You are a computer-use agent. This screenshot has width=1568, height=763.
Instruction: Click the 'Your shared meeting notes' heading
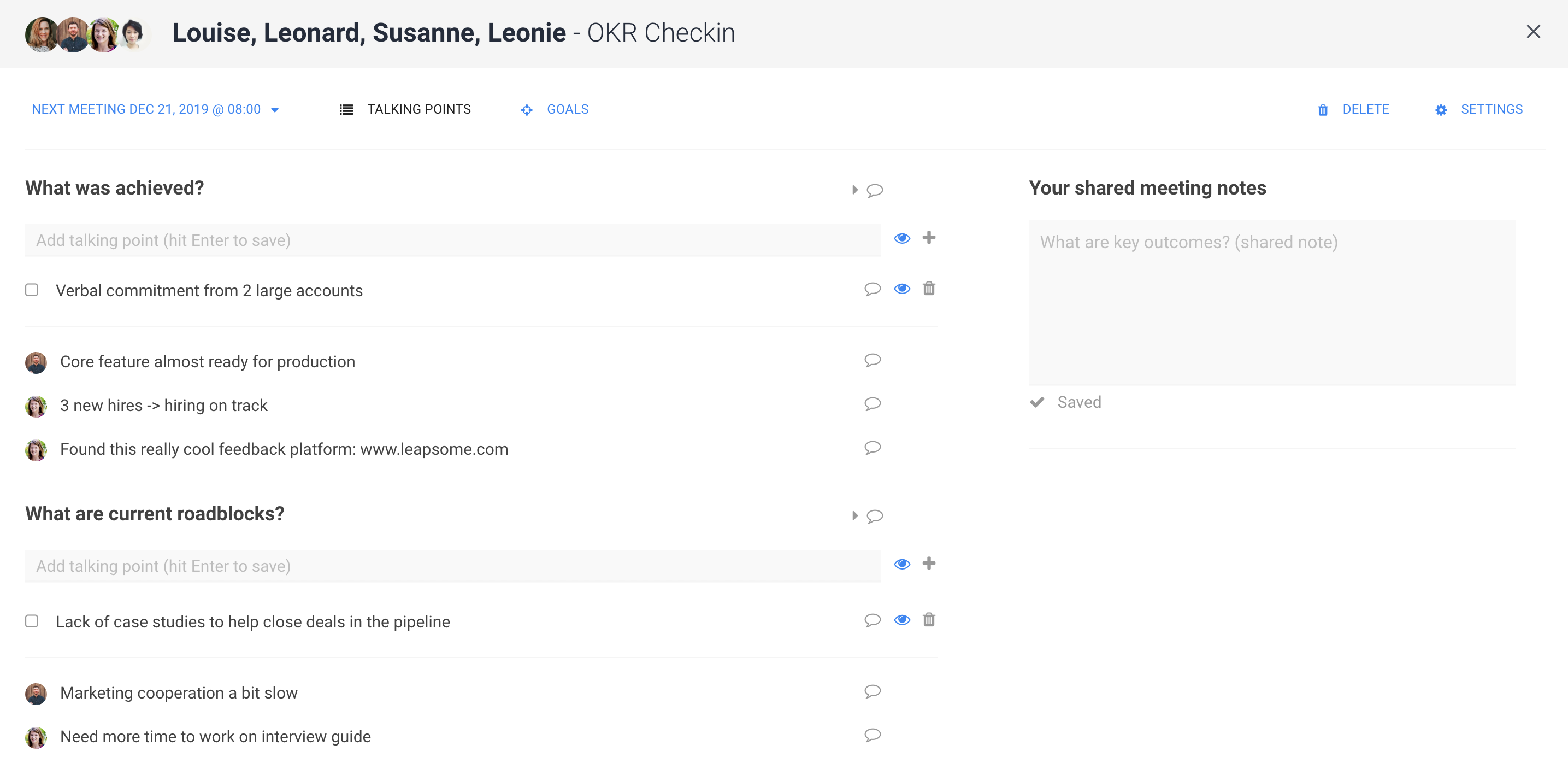pos(1147,188)
